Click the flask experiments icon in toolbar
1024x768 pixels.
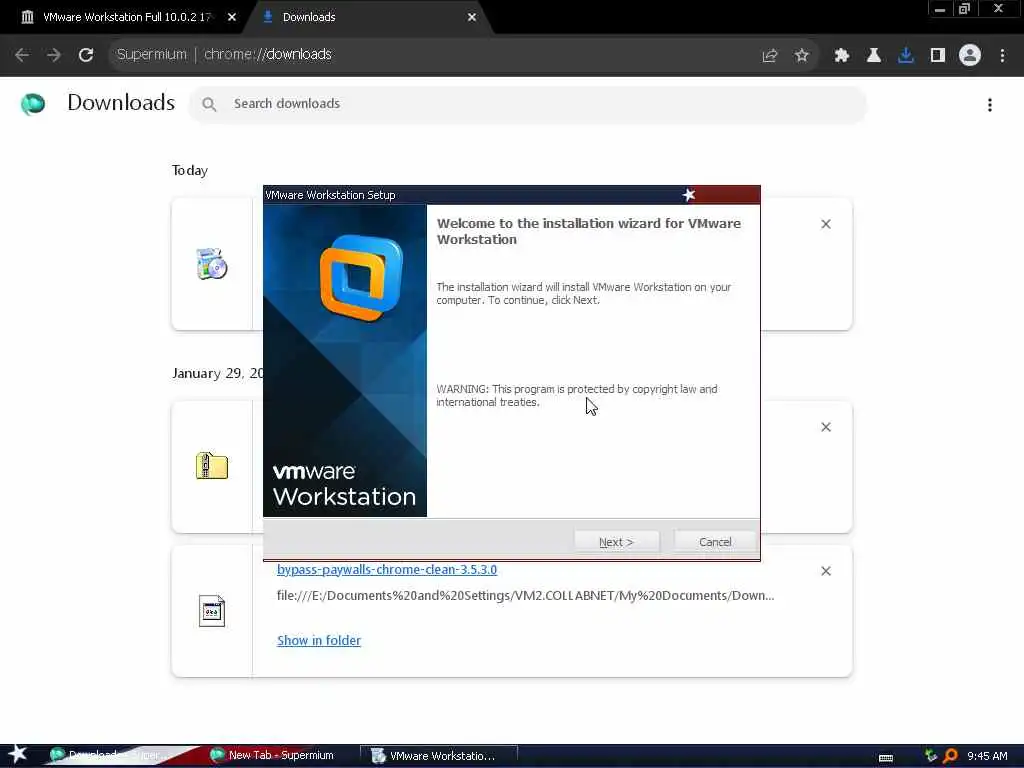coord(874,56)
